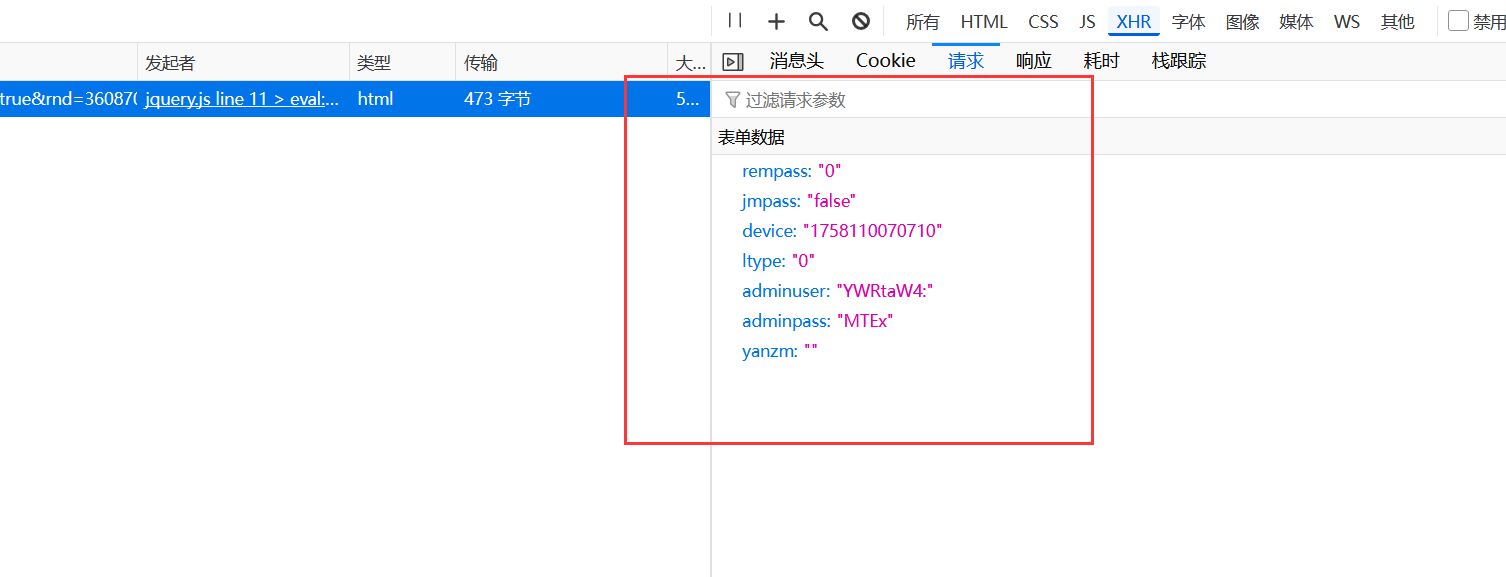Filter requests by 媒体 (Media)
The width and height of the screenshot is (1506, 577).
[x=1297, y=22]
